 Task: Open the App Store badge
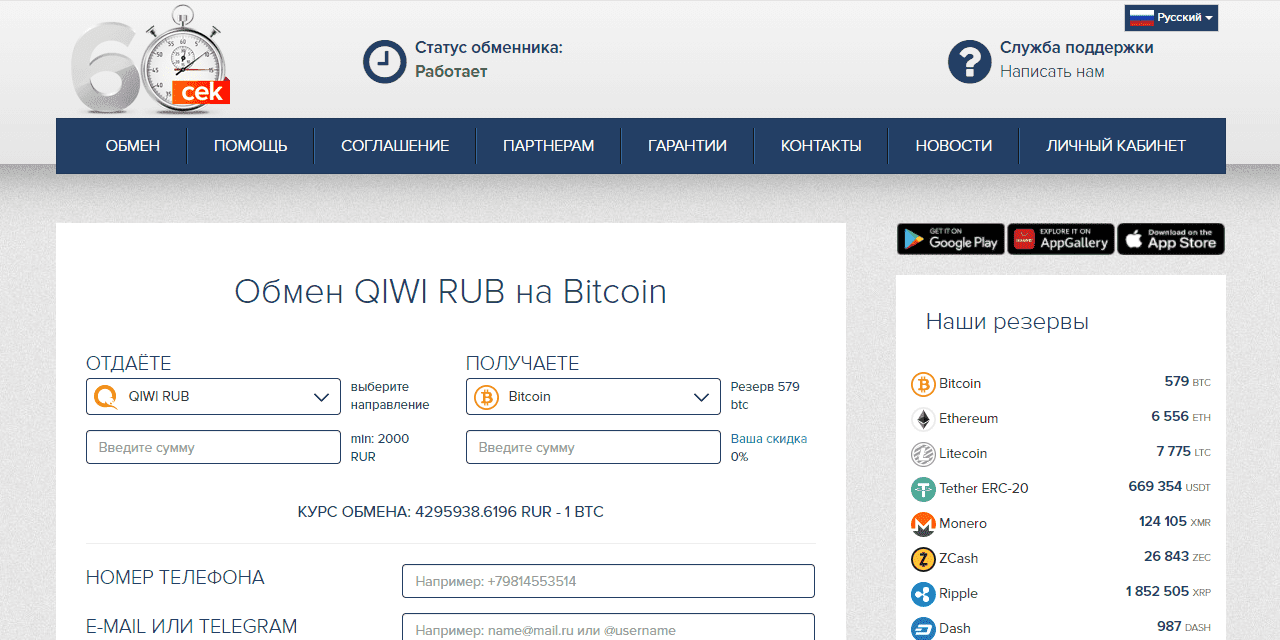pyautogui.click(x=1170, y=239)
